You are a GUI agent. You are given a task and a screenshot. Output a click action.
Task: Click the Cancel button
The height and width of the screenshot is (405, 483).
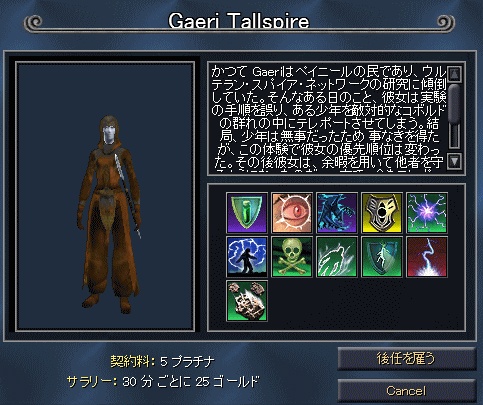pyautogui.click(x=406, y=390)
